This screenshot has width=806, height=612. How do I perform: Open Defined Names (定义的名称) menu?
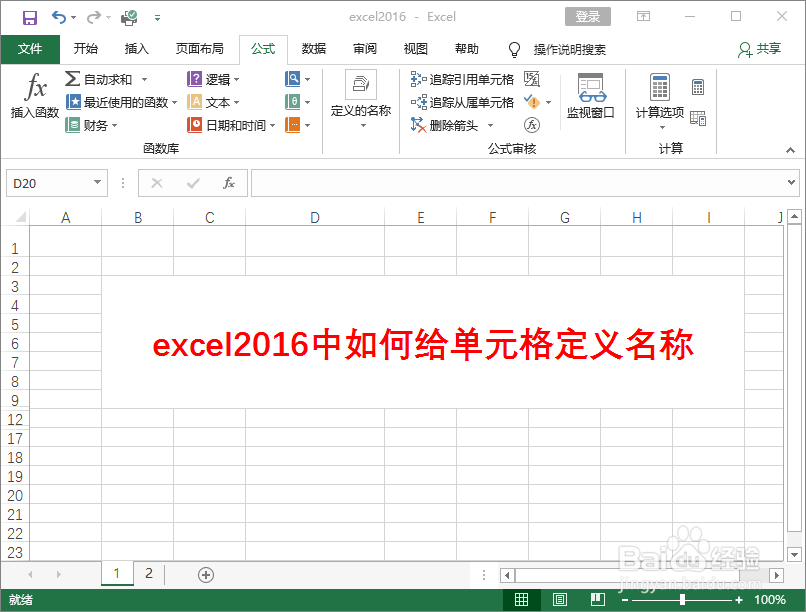pos(361,99)
